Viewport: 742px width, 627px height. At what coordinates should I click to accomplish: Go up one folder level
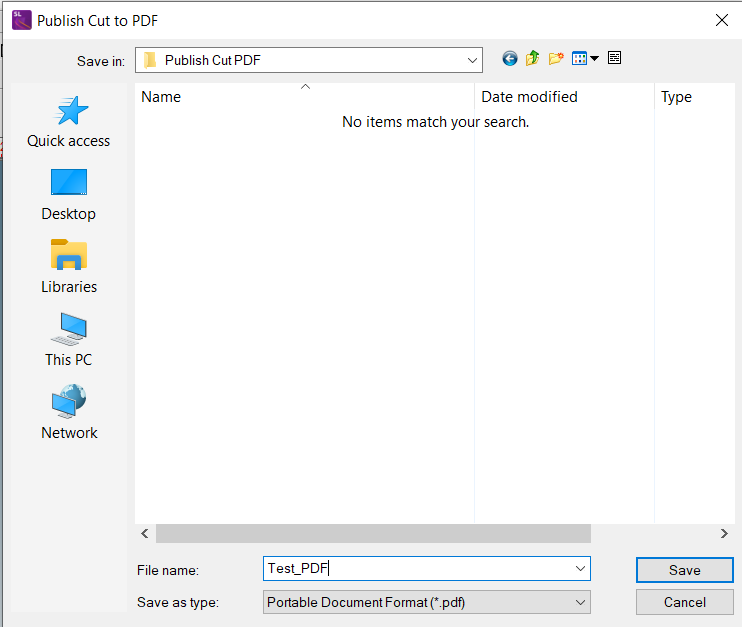(532, 59)
